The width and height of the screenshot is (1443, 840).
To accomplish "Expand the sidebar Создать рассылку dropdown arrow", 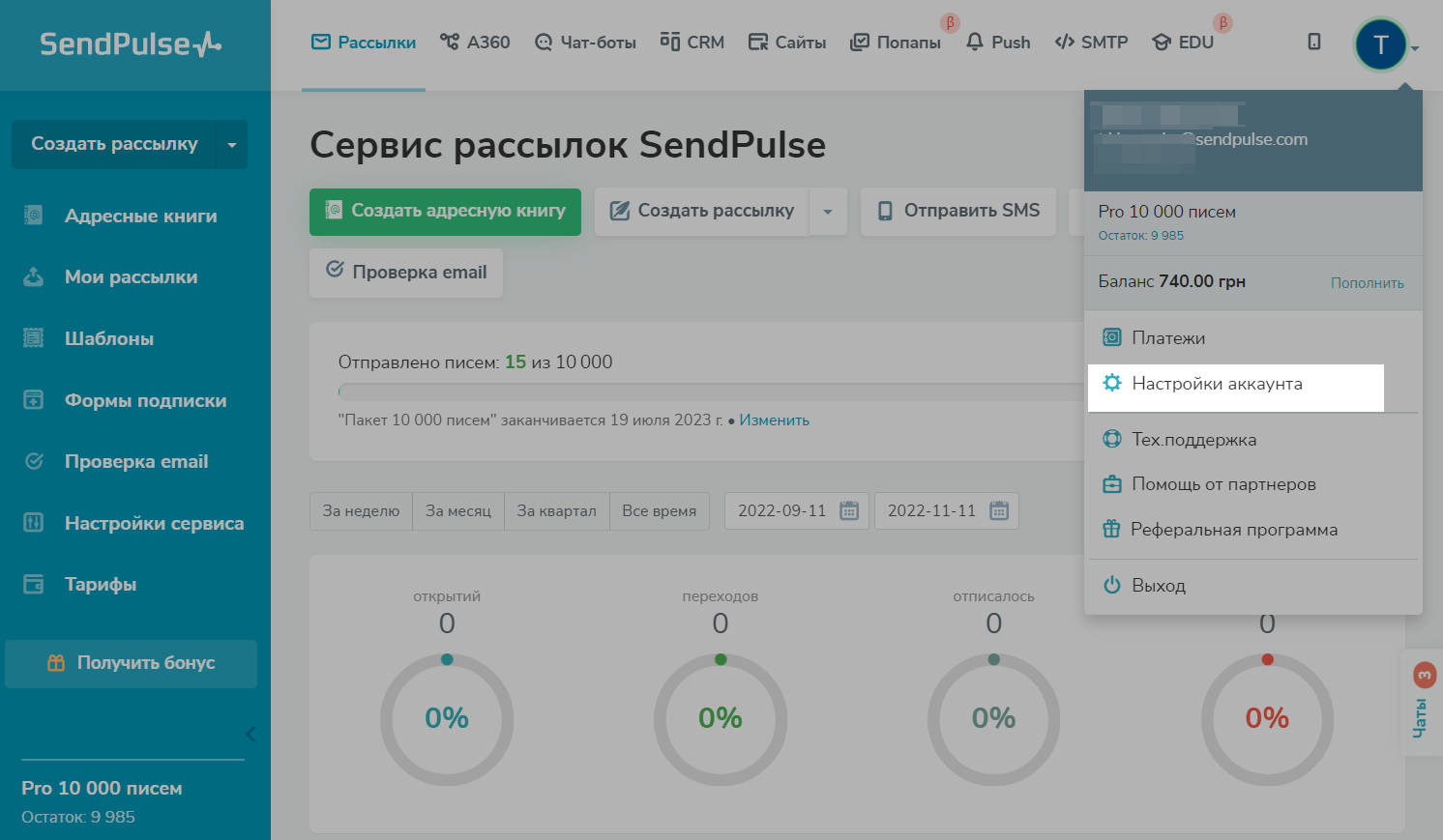I will [232, 145].
